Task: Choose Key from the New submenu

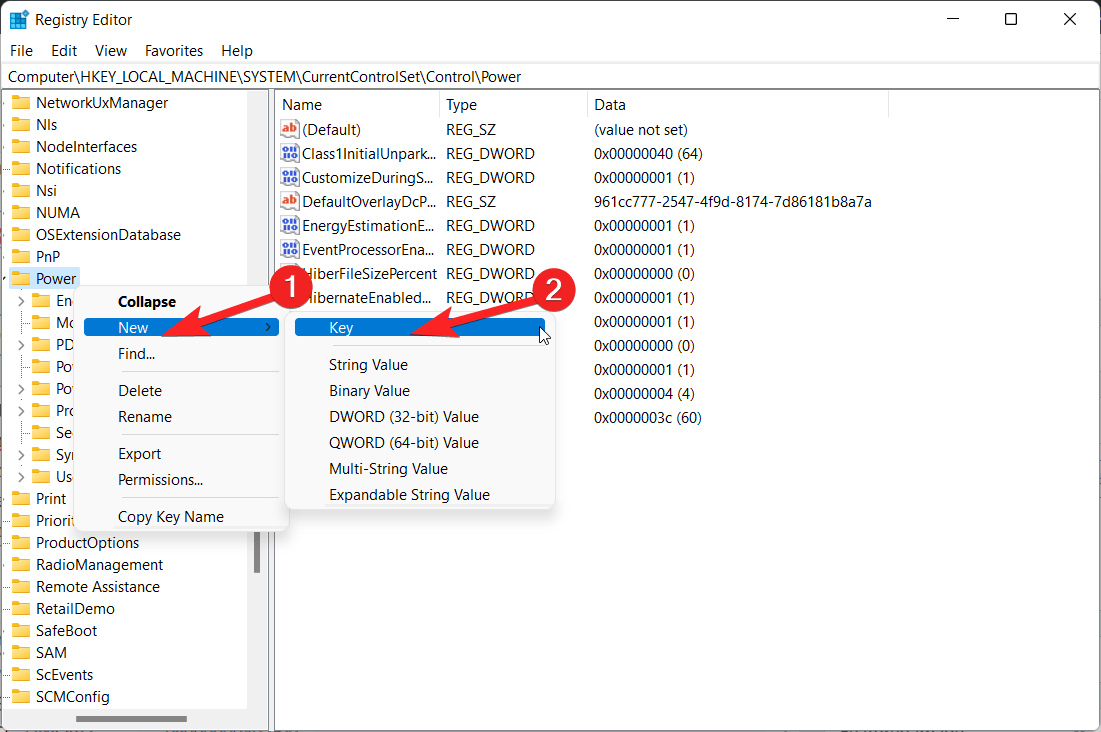Action: (341, 327)
